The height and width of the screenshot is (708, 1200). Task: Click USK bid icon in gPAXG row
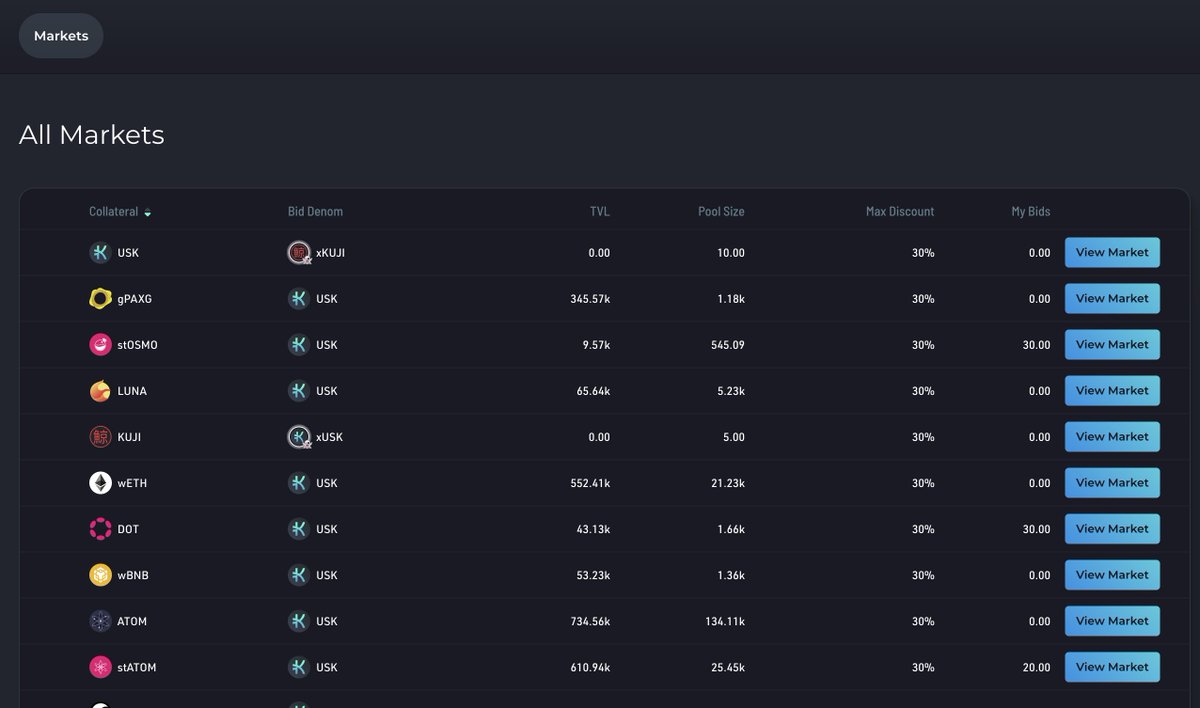[299, 299]
